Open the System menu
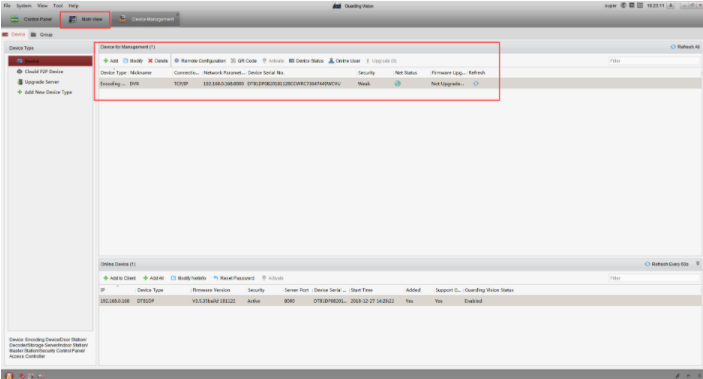Viewport: 703px width, 379px height. pyautogui.click(x=24, y=6)
